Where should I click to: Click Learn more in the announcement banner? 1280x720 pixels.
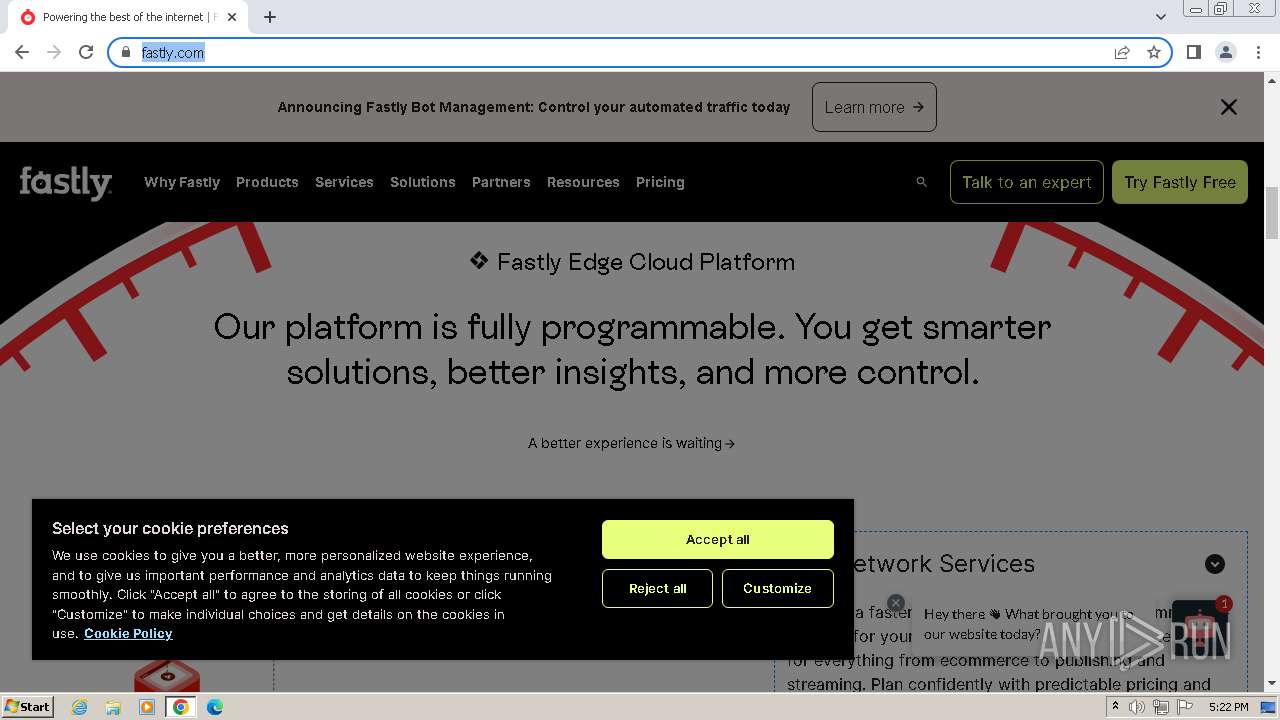click(874, 107)
